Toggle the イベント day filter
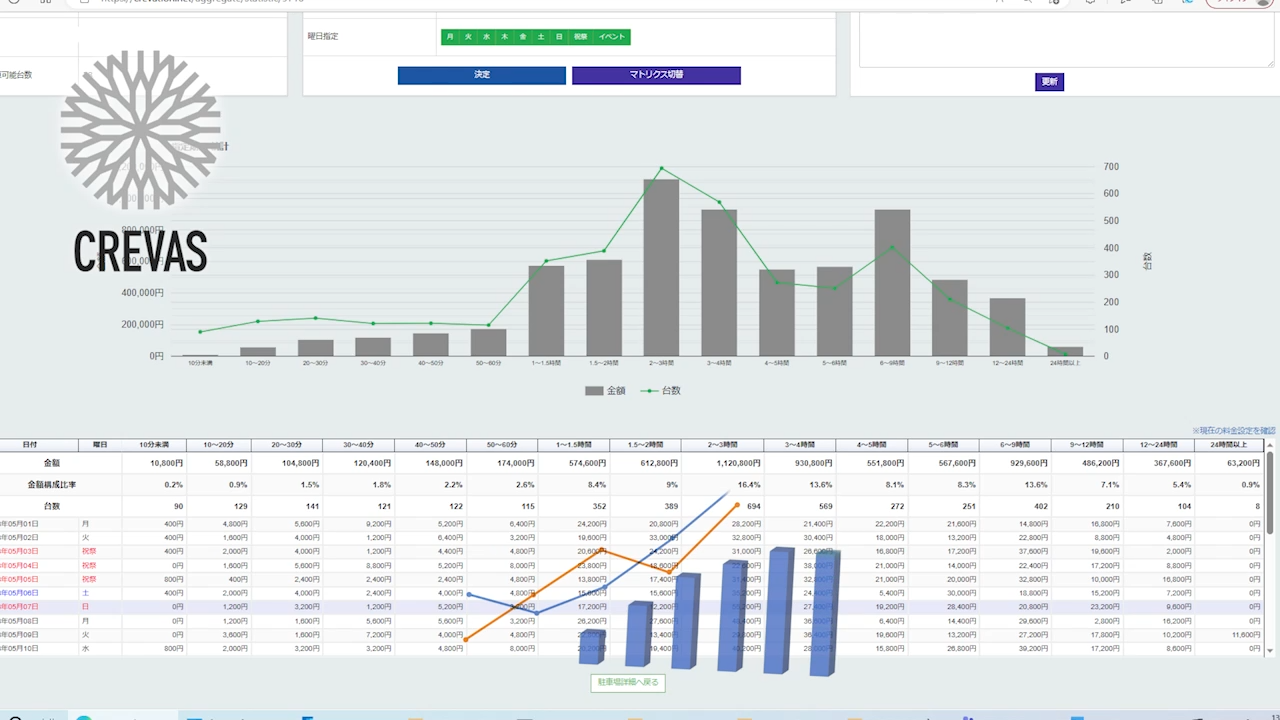 611,37
